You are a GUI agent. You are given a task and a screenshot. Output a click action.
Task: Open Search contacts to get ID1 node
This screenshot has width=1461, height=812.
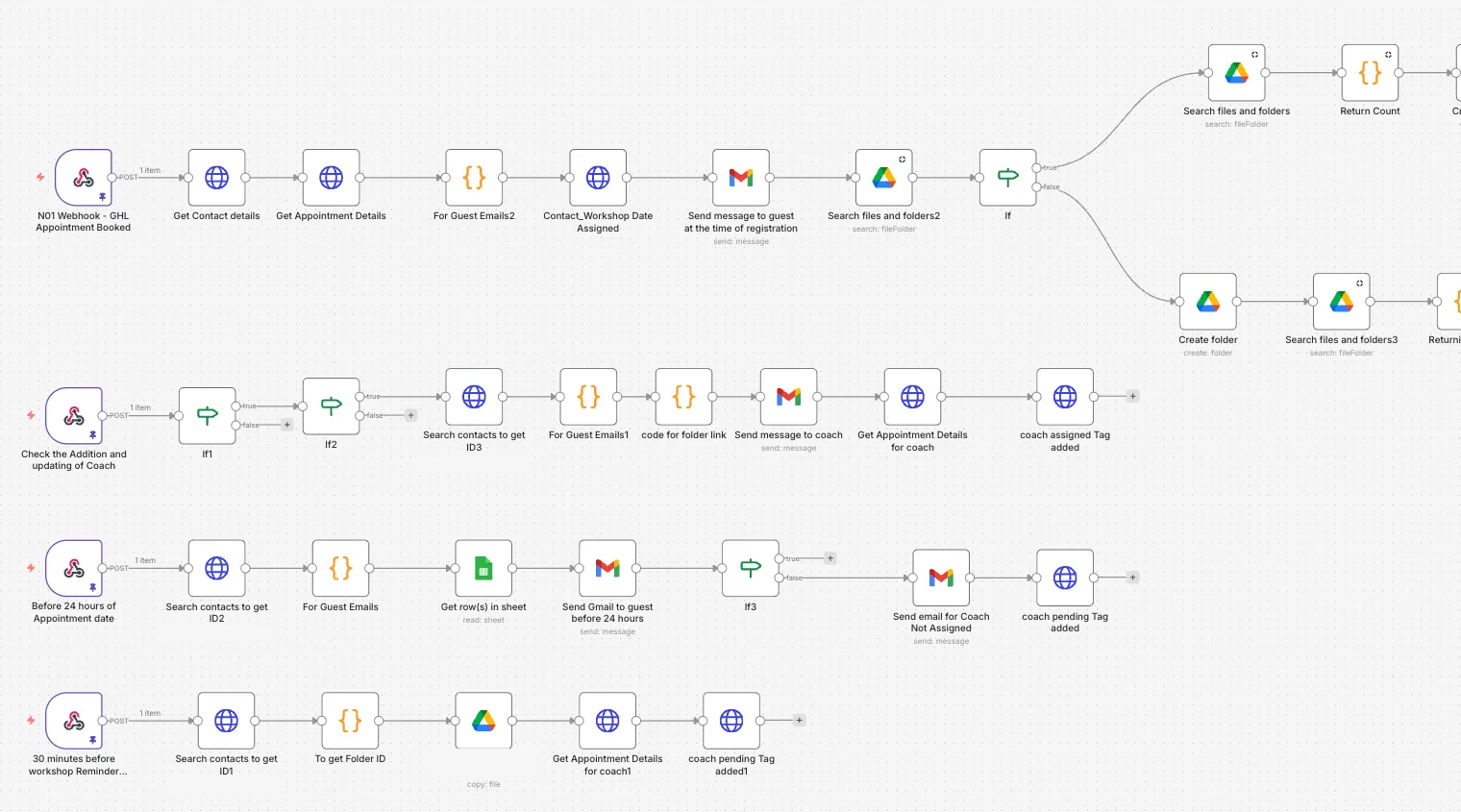click(227, 721)
